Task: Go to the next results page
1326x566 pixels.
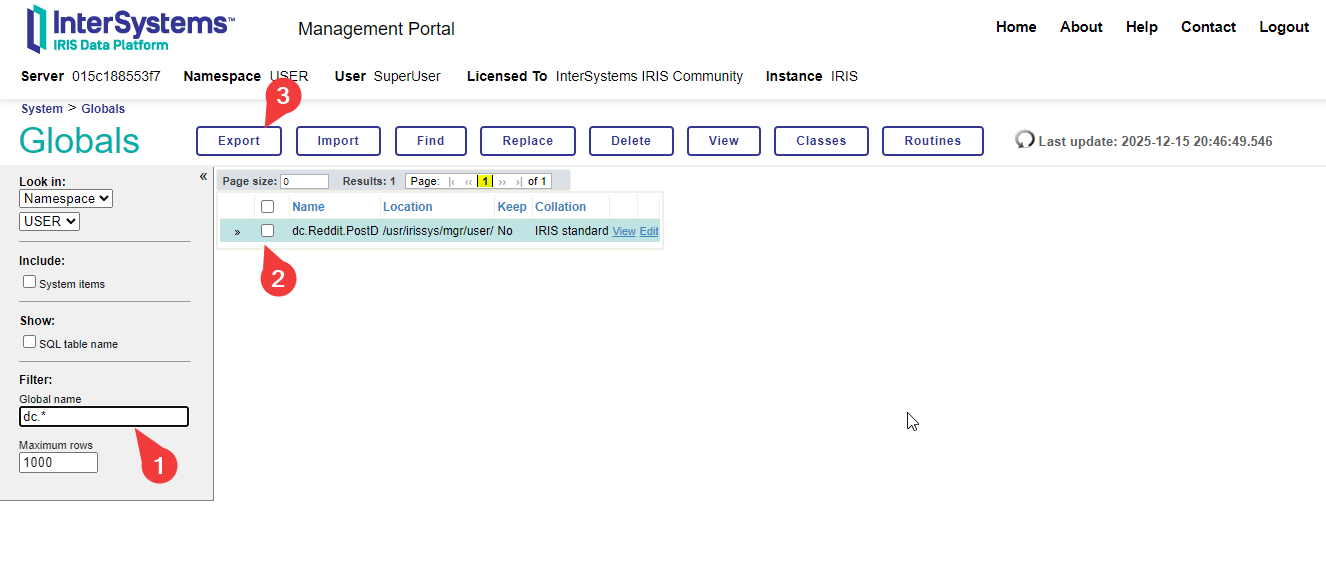Action: point(502,182)
